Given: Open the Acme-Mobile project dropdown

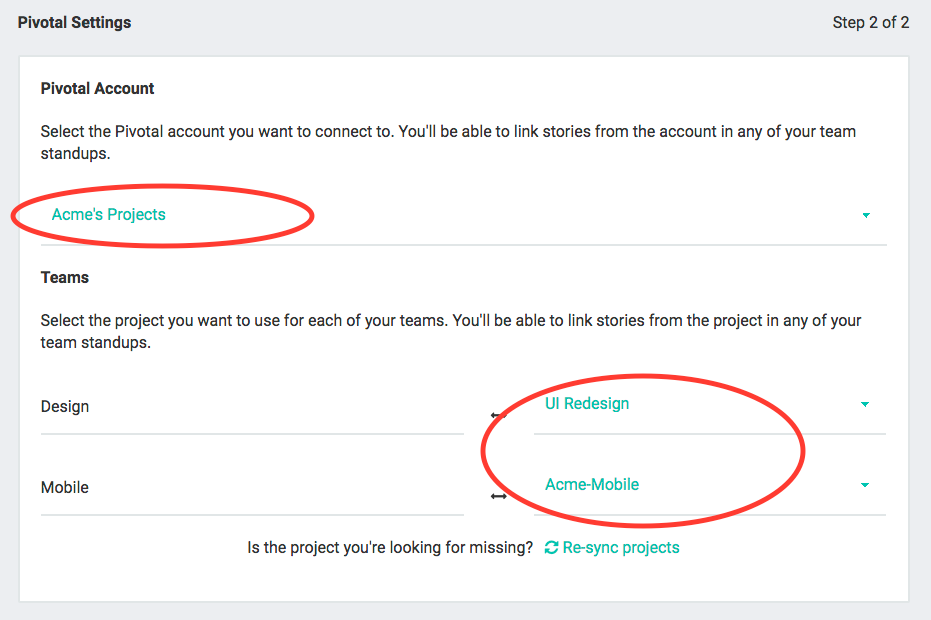Looking at the screenshot, I should pos(710,485).
